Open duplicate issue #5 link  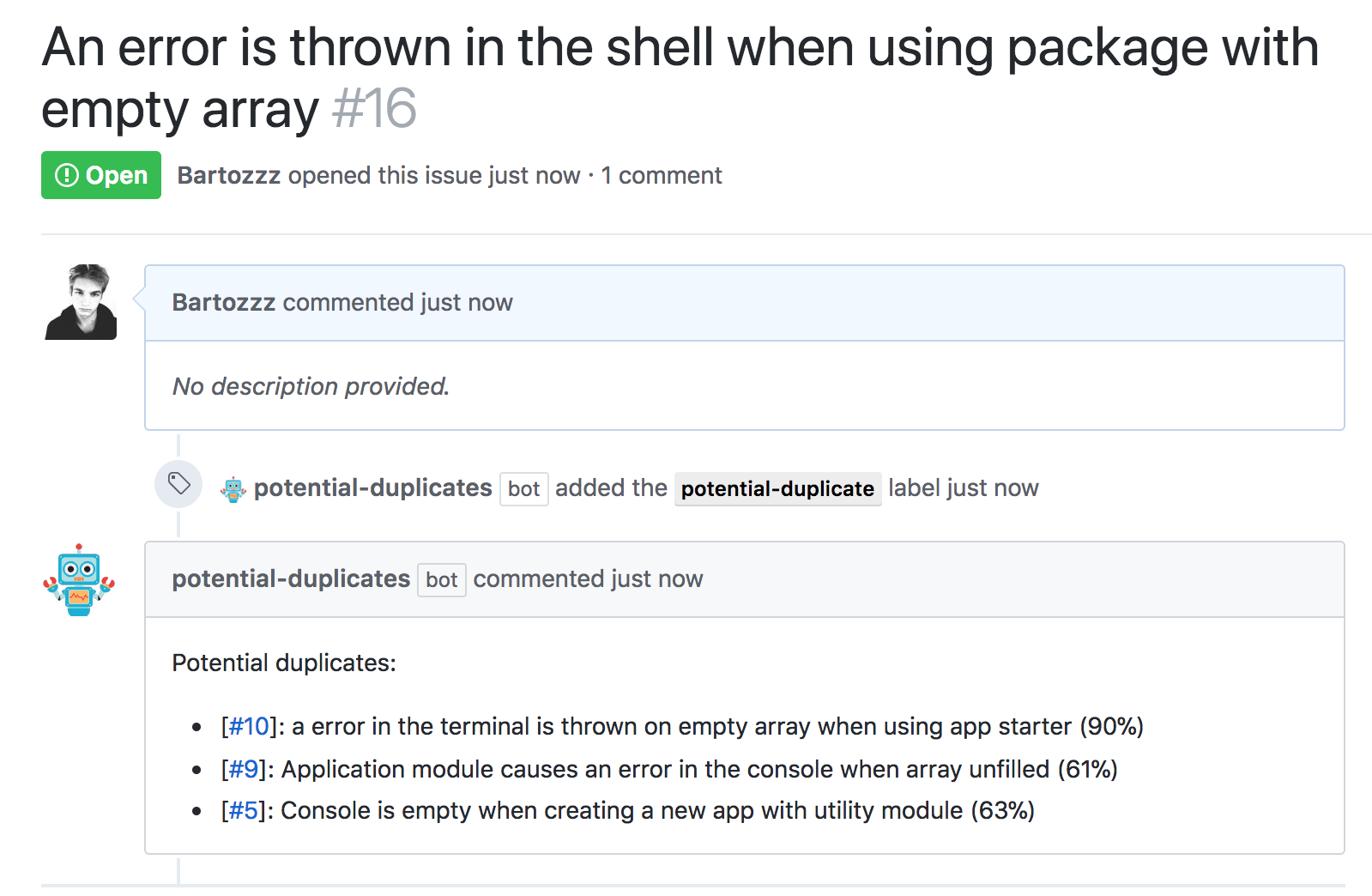243,811
